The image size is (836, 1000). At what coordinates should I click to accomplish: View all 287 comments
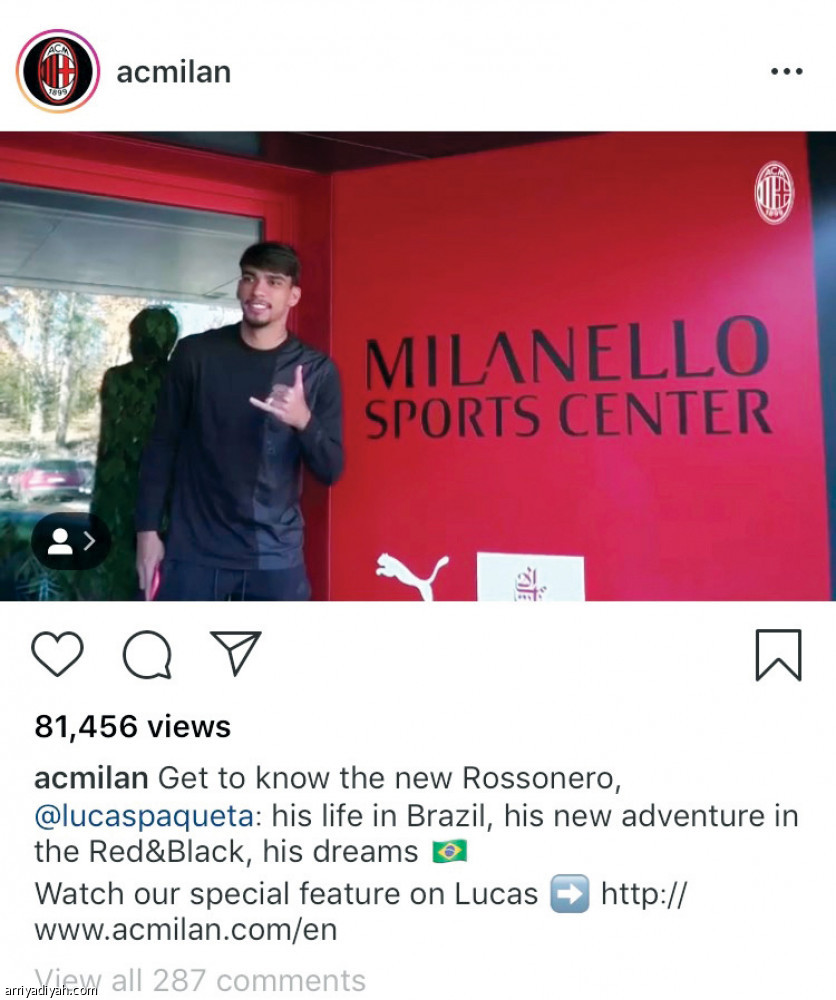coord(200,980)
